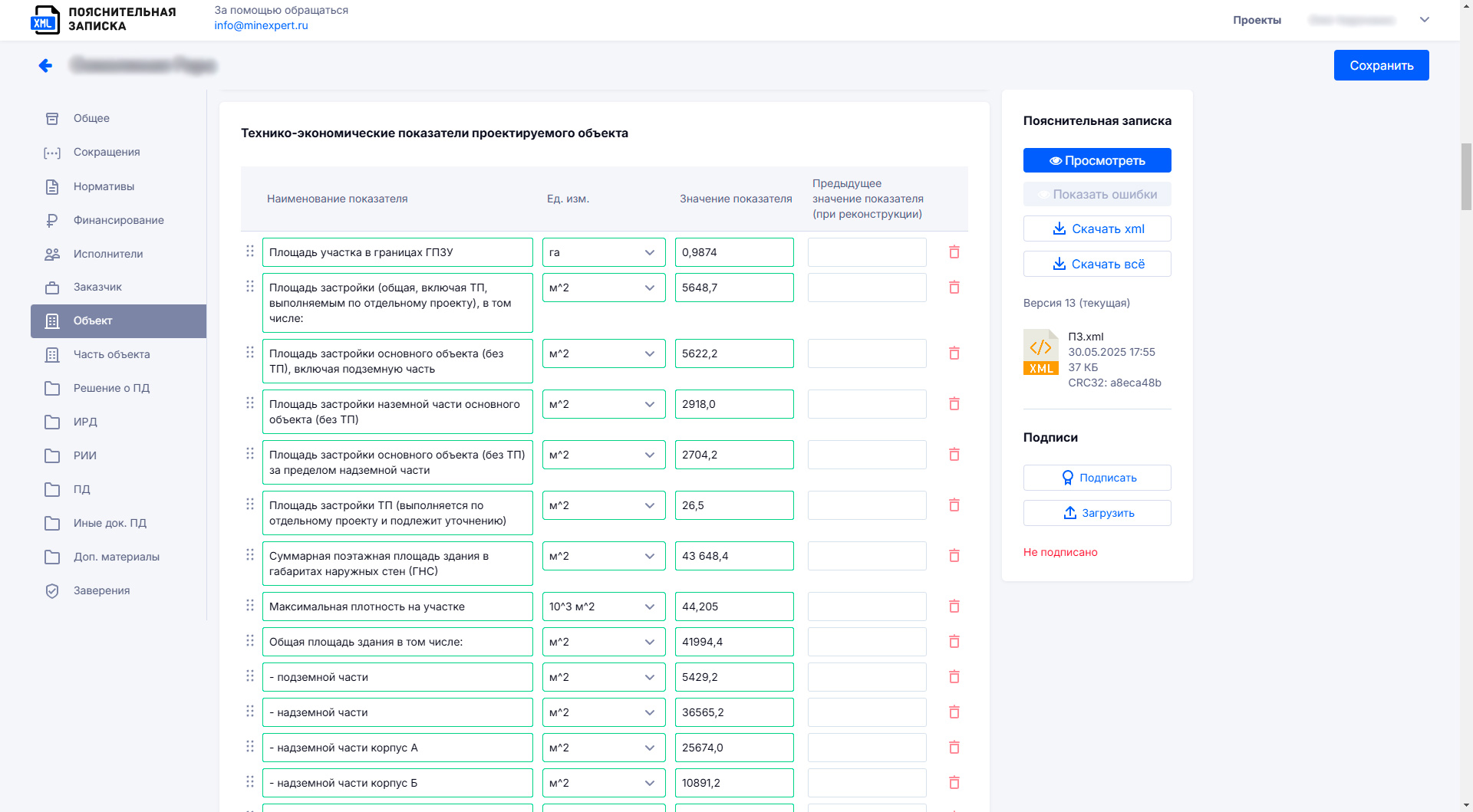Click the value field containing 0,9874
The image size is (1473, 812).
[734, 252]
